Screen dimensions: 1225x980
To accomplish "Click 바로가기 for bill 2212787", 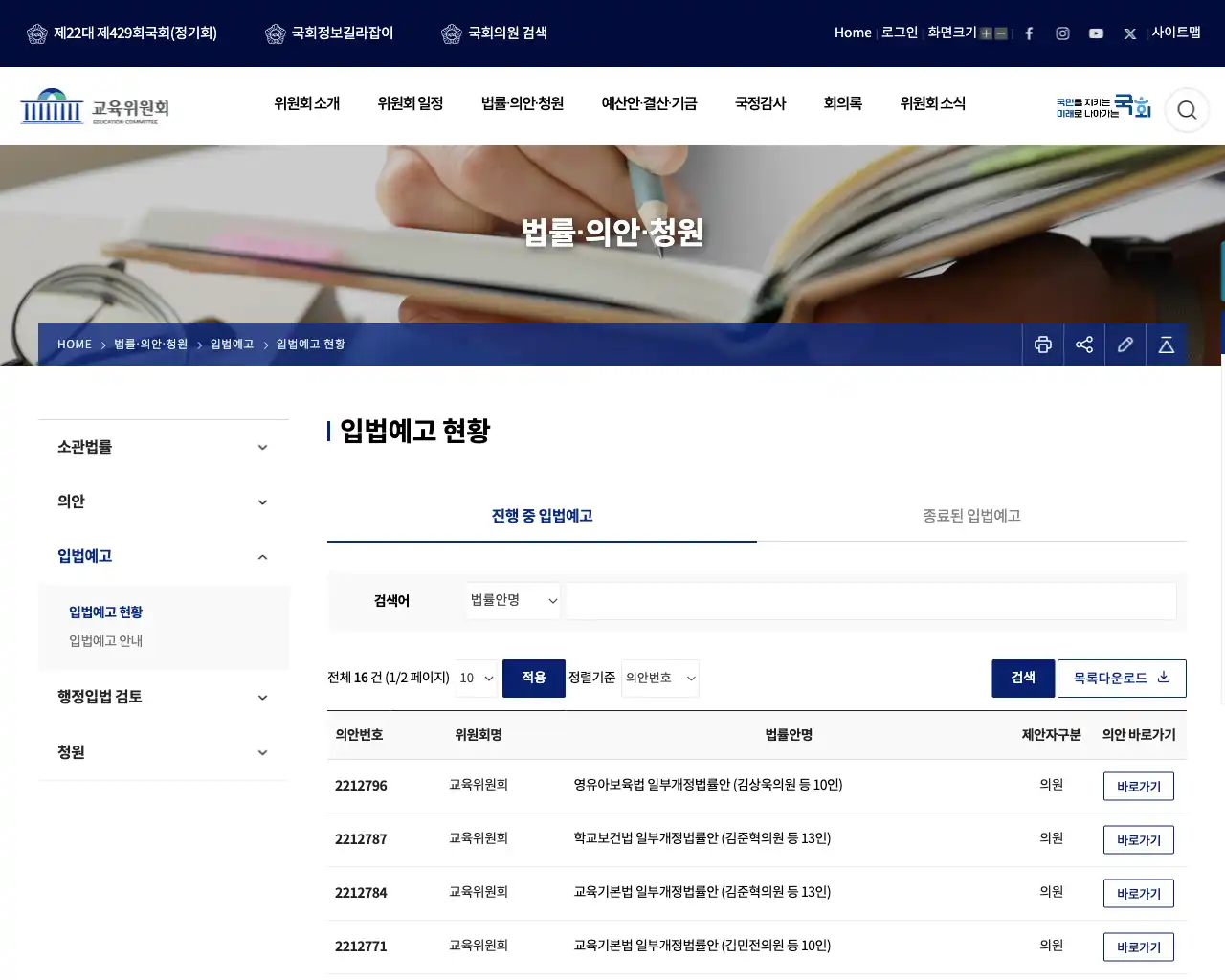I will [x=1139, y=840].
